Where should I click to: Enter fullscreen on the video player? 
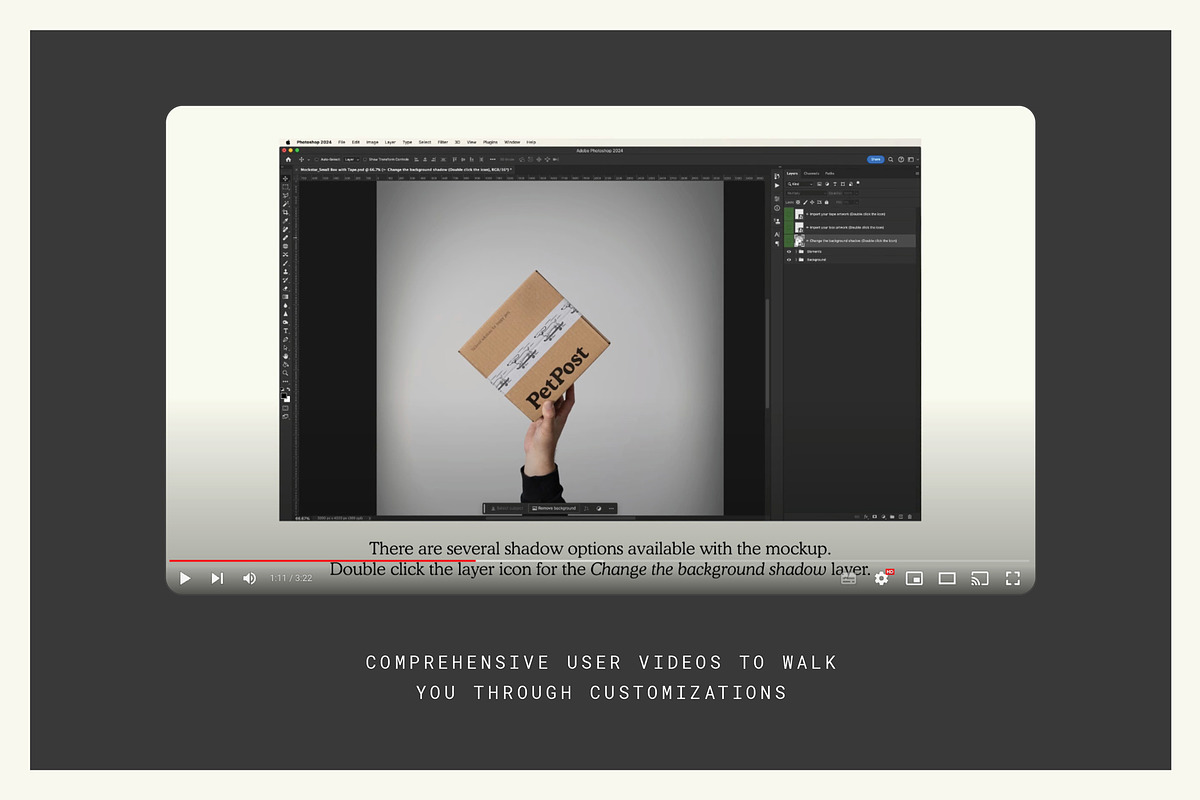[1013, 578]
